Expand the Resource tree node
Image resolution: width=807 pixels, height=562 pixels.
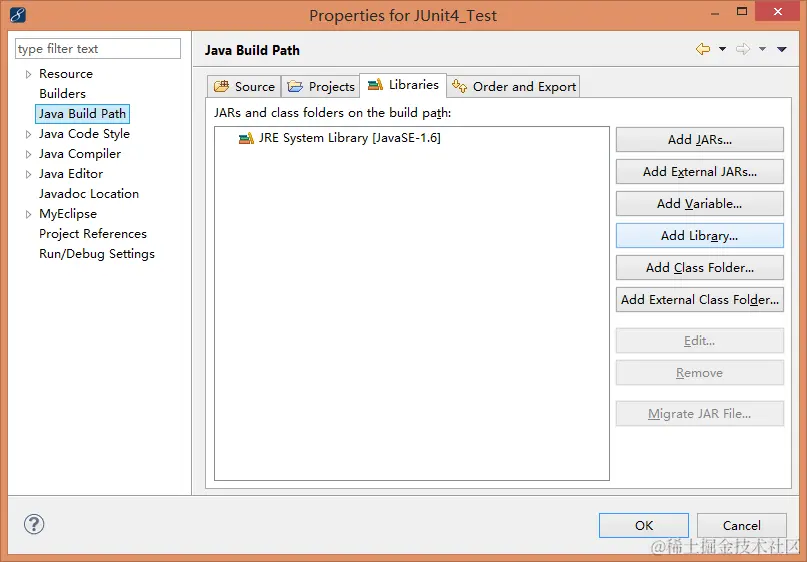pos(28,74)
